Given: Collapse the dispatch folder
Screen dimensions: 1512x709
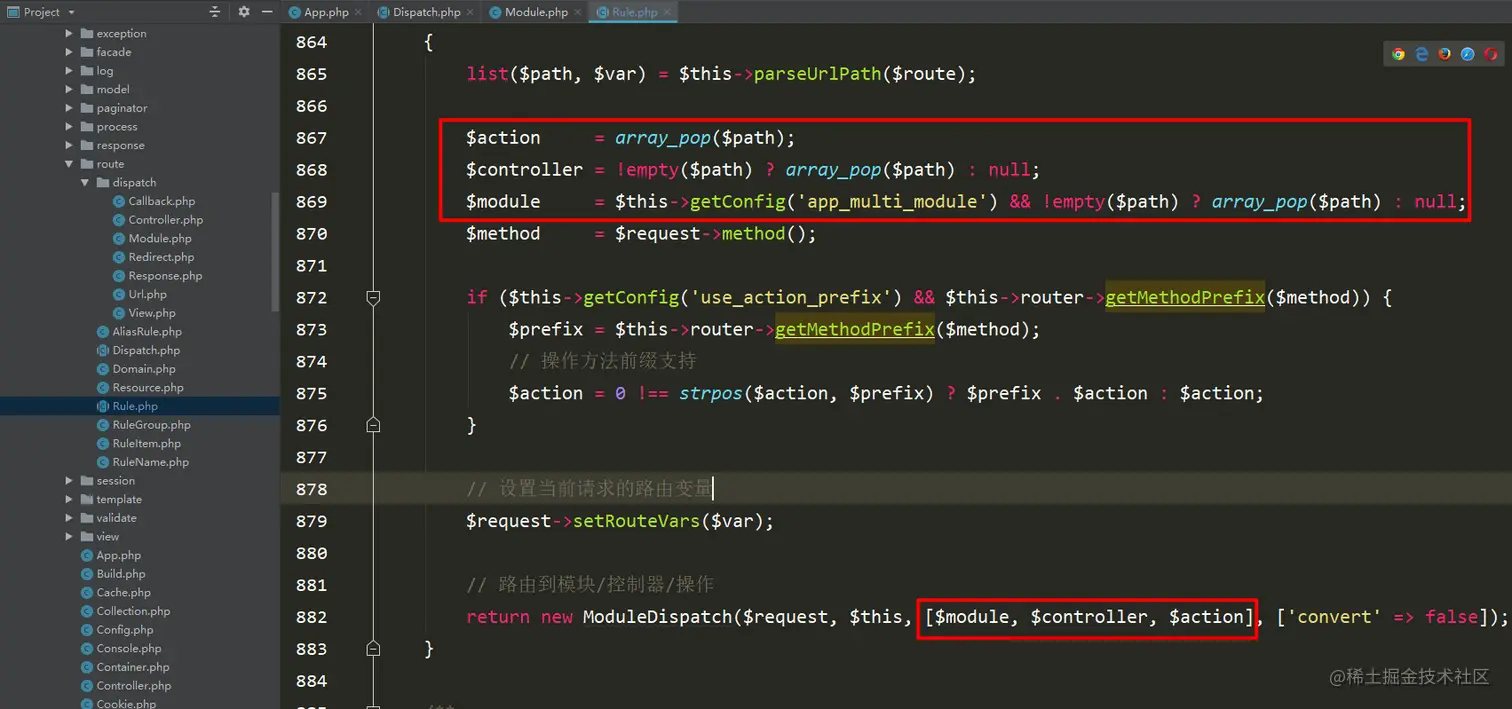Looking at the screenshot, I should (85, 183).
